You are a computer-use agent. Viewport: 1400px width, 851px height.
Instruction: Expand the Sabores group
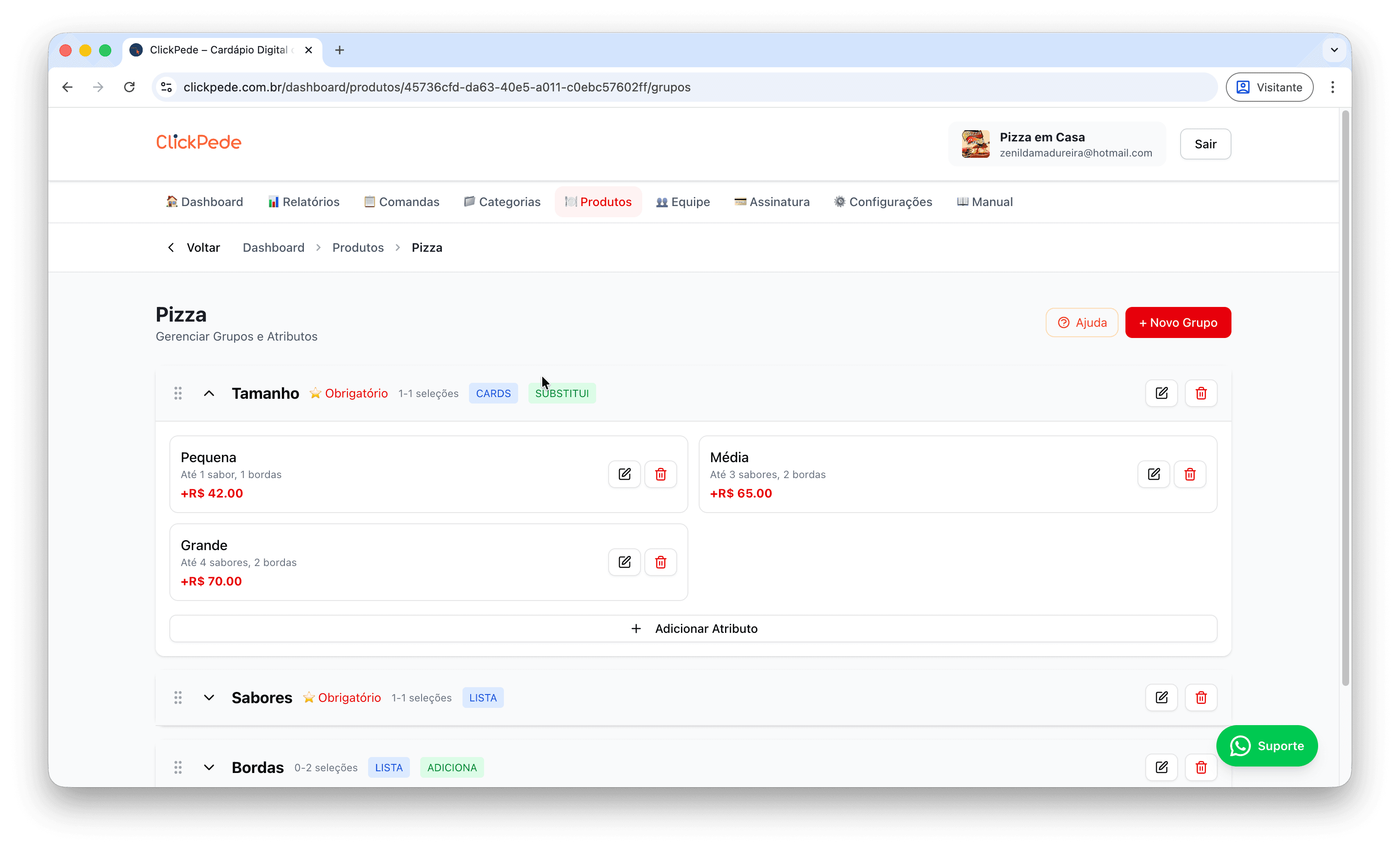[209, 698]
